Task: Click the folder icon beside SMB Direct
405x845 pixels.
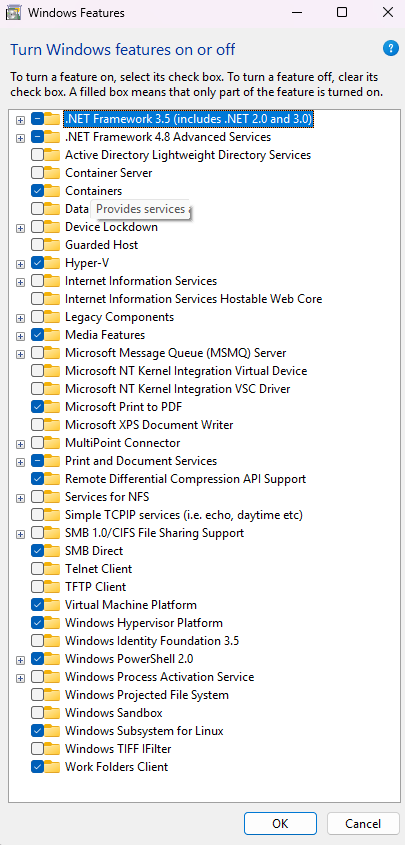Action: [x=52, y=551]
